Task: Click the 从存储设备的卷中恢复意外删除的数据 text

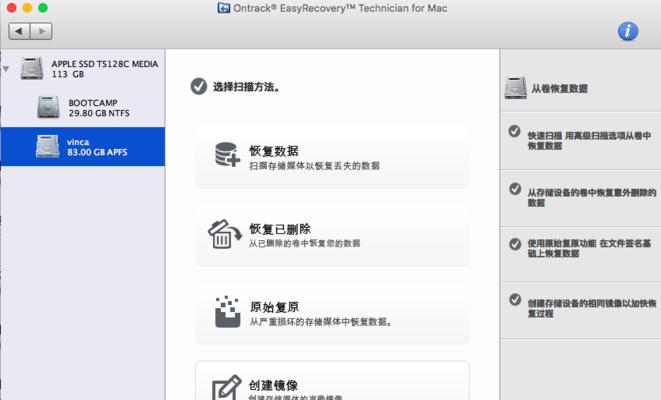Action: click(x=592, y=197)
